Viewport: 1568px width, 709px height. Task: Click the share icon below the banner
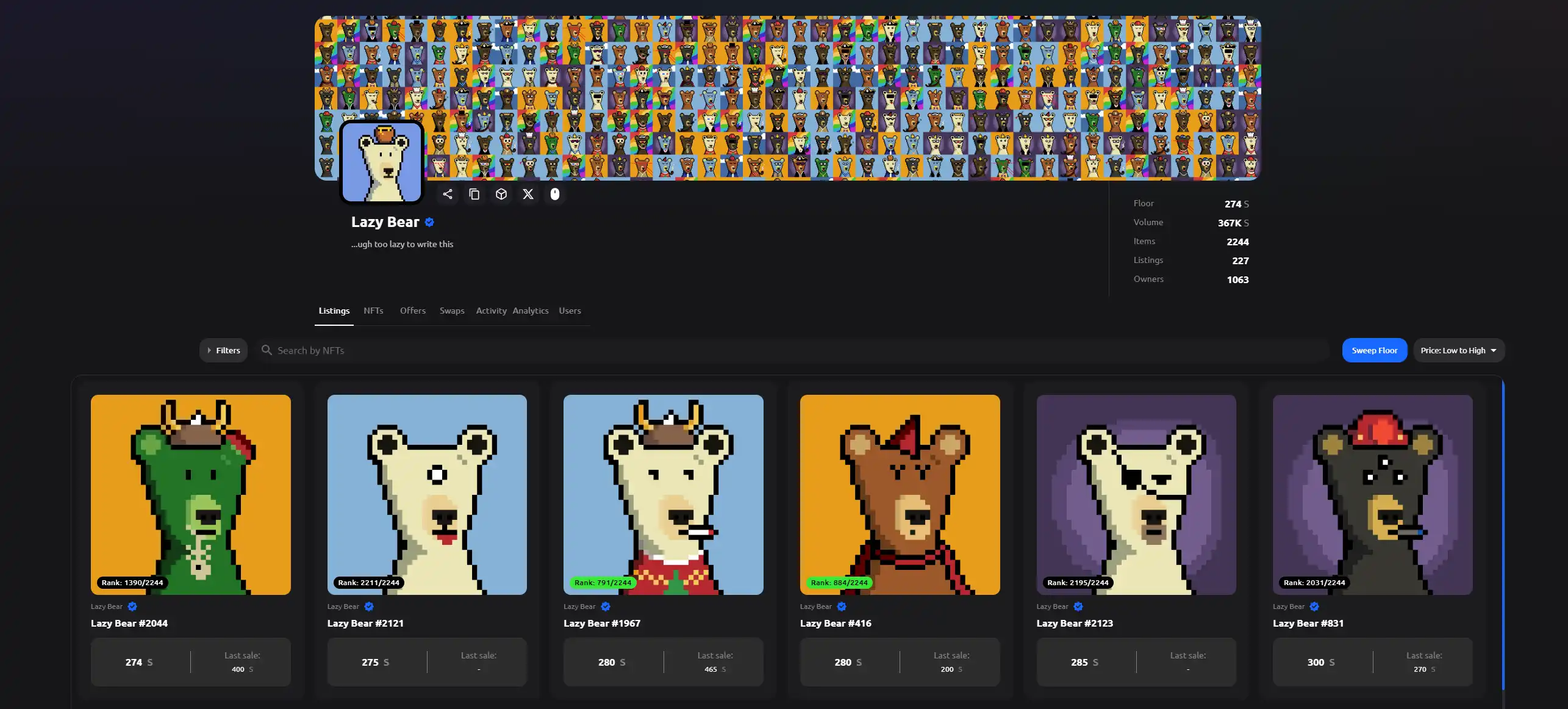coord(447,194)
